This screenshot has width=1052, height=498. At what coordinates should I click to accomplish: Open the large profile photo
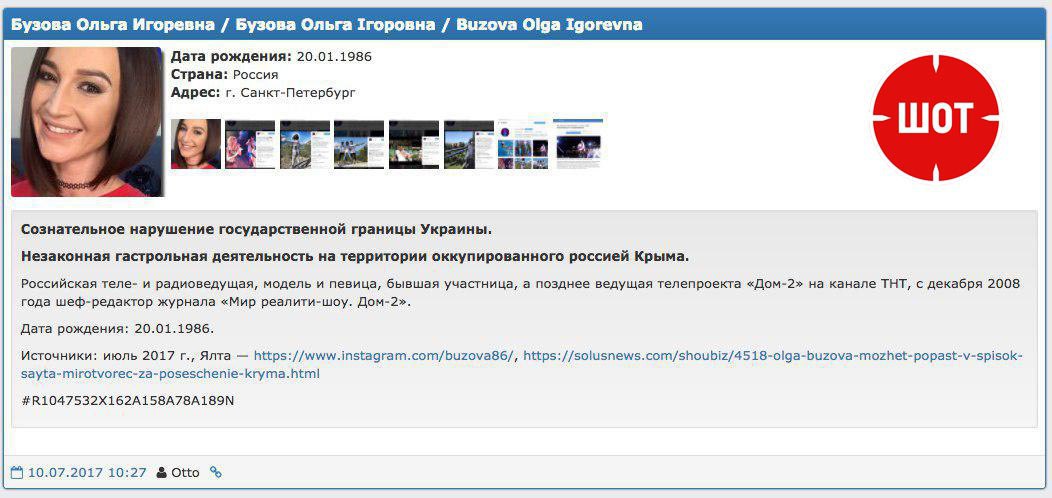click(87, 121)
